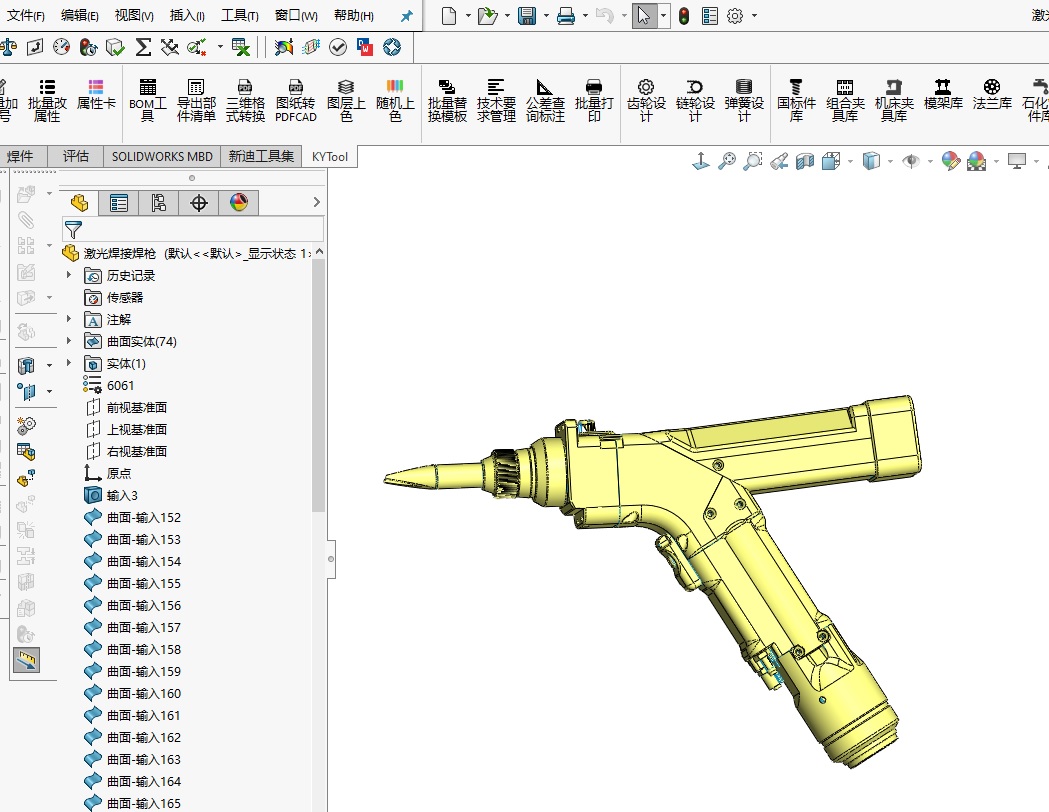Screen dimensions: 1049x812
Task: Open the display style dropdown arrow
Action: click(889, 162)
